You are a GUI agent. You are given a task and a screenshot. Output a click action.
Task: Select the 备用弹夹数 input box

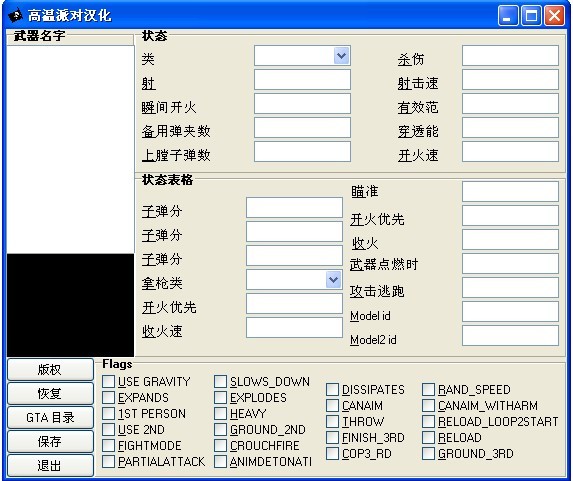302,128
